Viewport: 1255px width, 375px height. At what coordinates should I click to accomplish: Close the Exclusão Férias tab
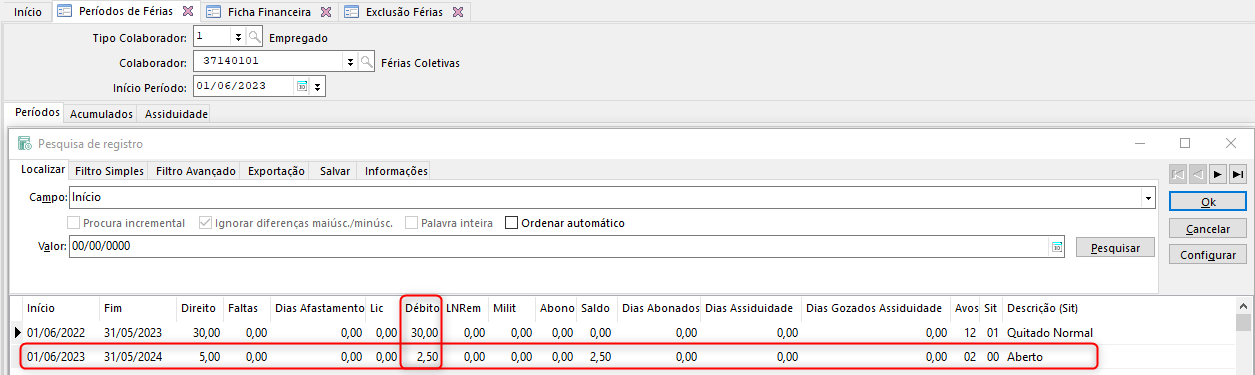(x=458, y=12)
